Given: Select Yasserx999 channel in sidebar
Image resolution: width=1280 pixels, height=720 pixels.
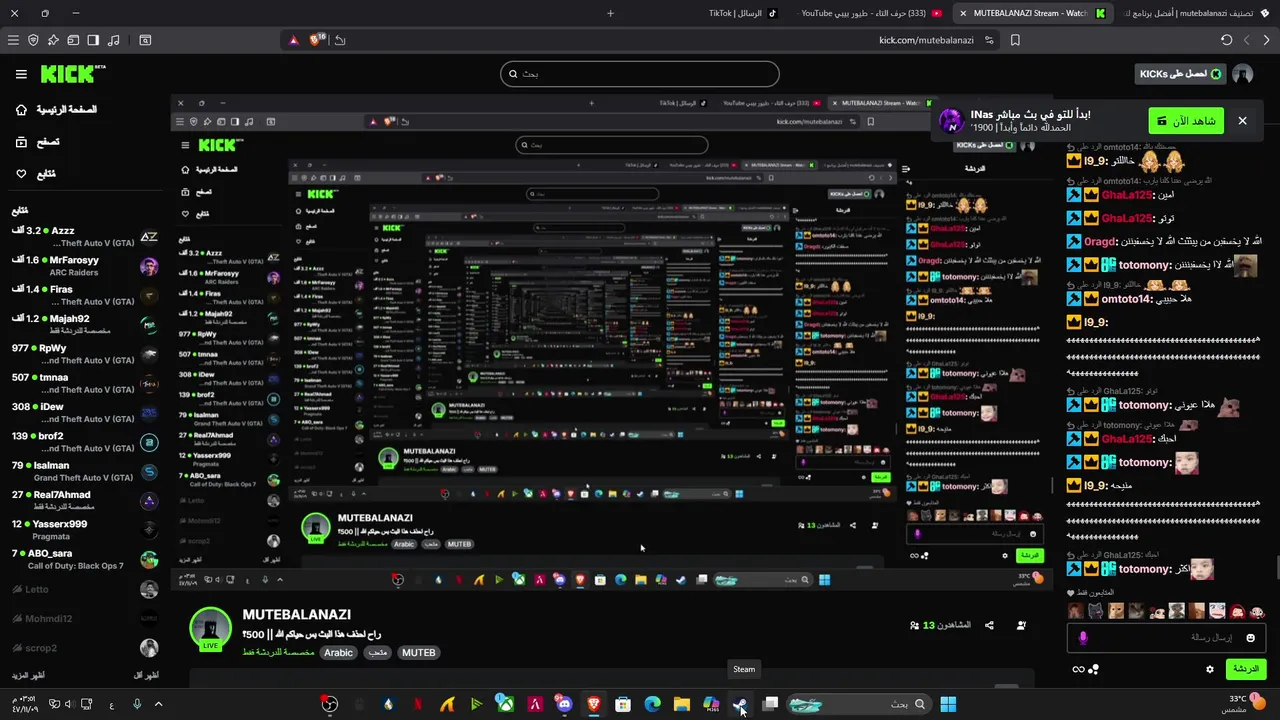Looking at the screenshot, I should point(85,530).
